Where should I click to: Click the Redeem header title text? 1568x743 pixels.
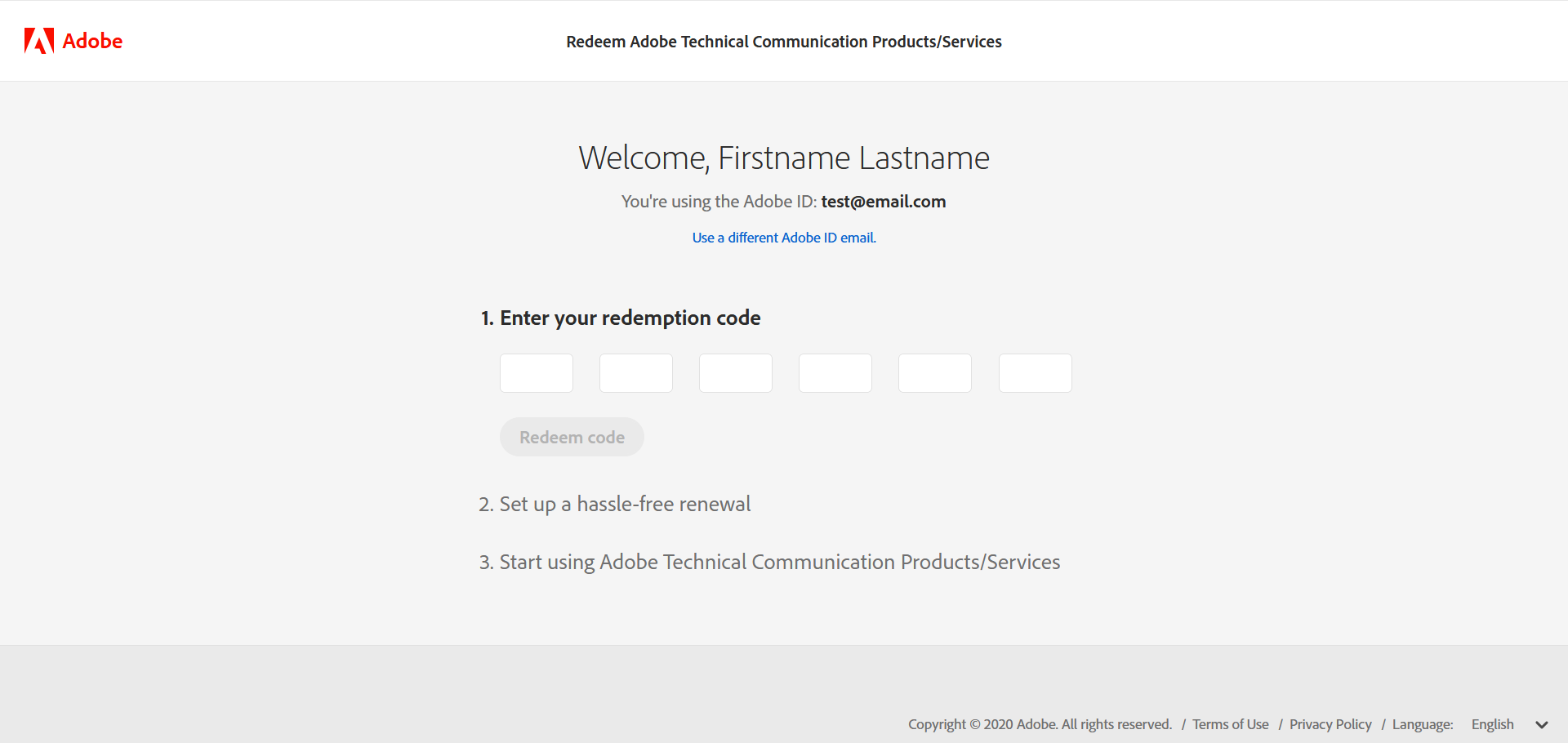783,42
